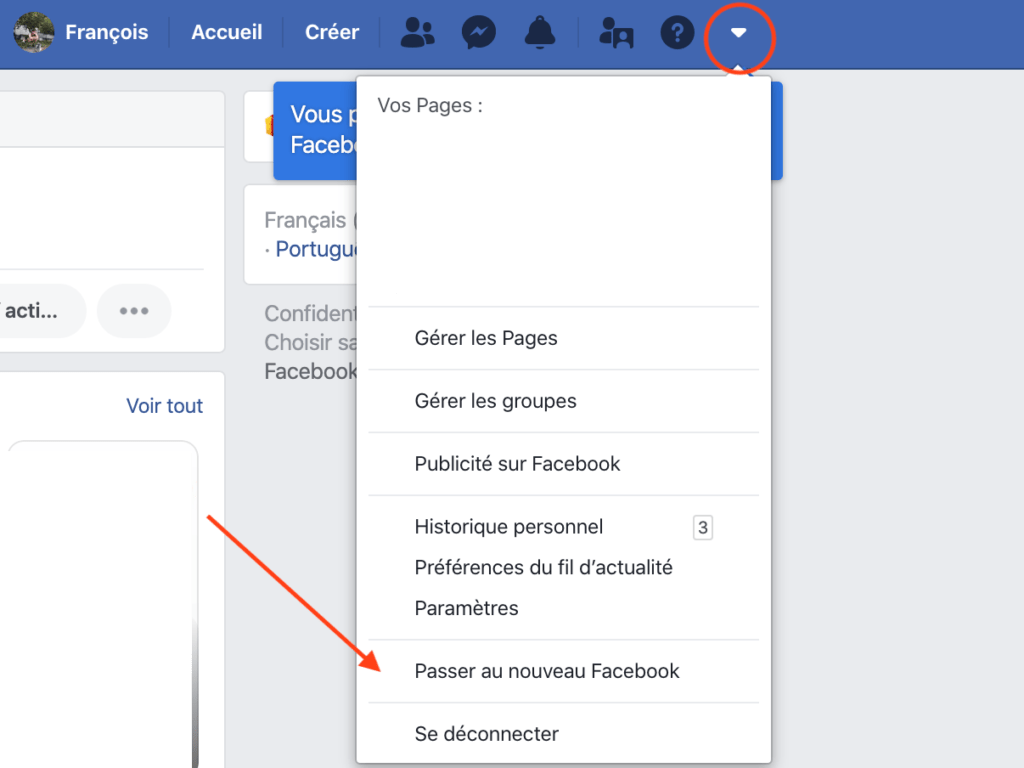The height and width of the screenshot is (768, 1024).
Task: Click Créer in the top navigation
Action: pyautogui.click(x=332, y=32)
